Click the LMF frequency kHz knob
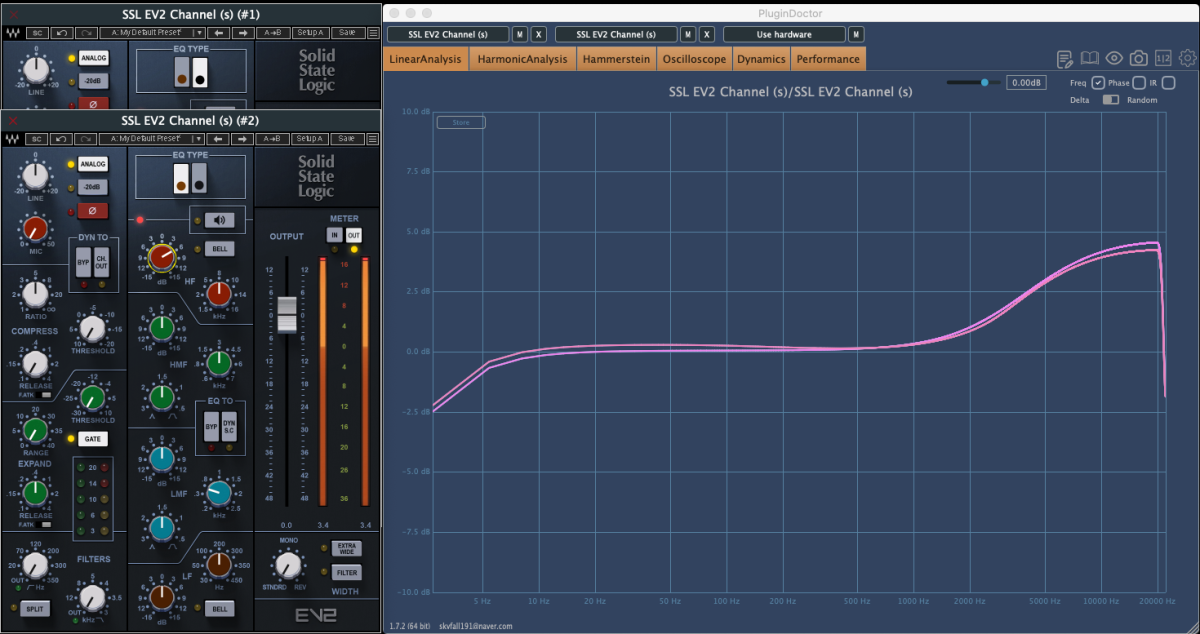This screenshot has width=1200, height=634. click(x=219, y=492)
